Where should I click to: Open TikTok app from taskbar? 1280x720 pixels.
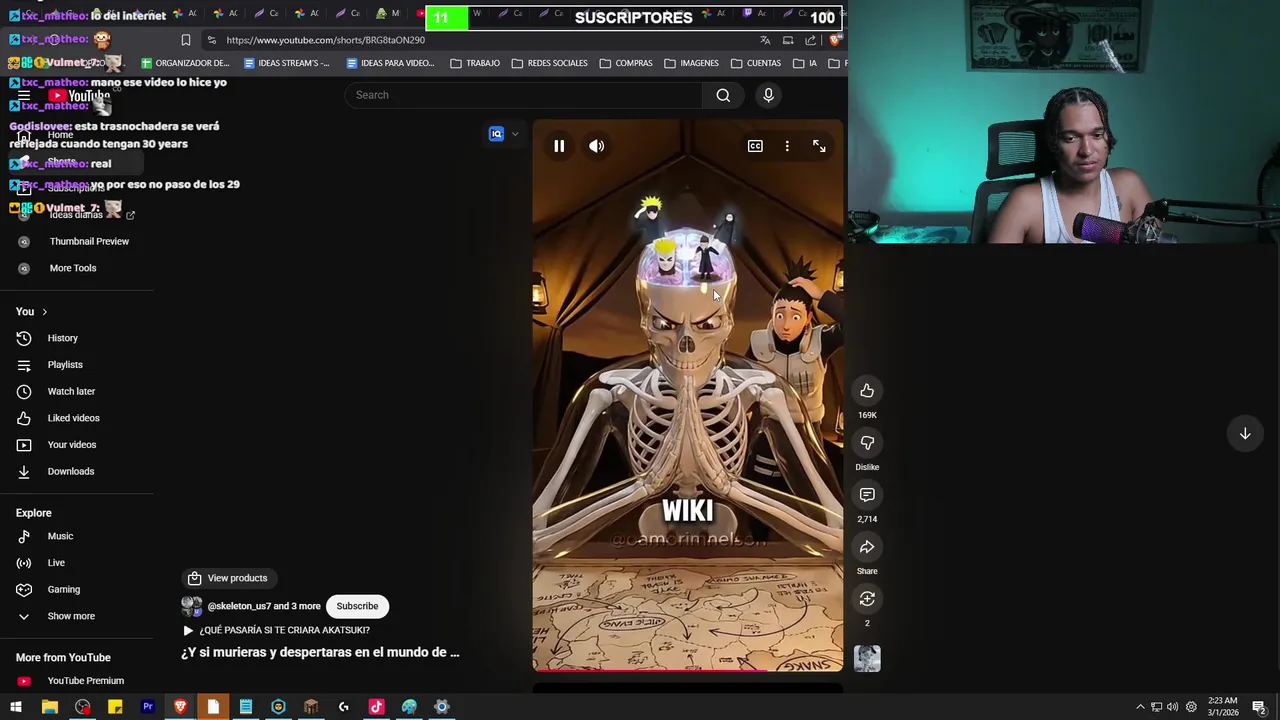click(x=376, y=707)
